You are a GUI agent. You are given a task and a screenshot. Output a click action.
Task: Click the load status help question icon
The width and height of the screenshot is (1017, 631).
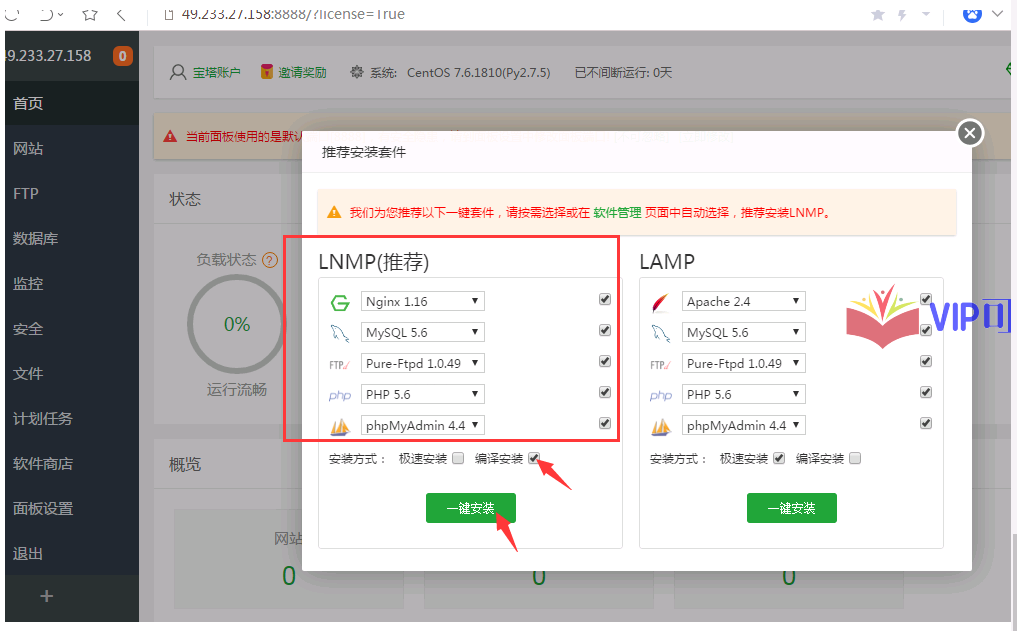(269, 260)
